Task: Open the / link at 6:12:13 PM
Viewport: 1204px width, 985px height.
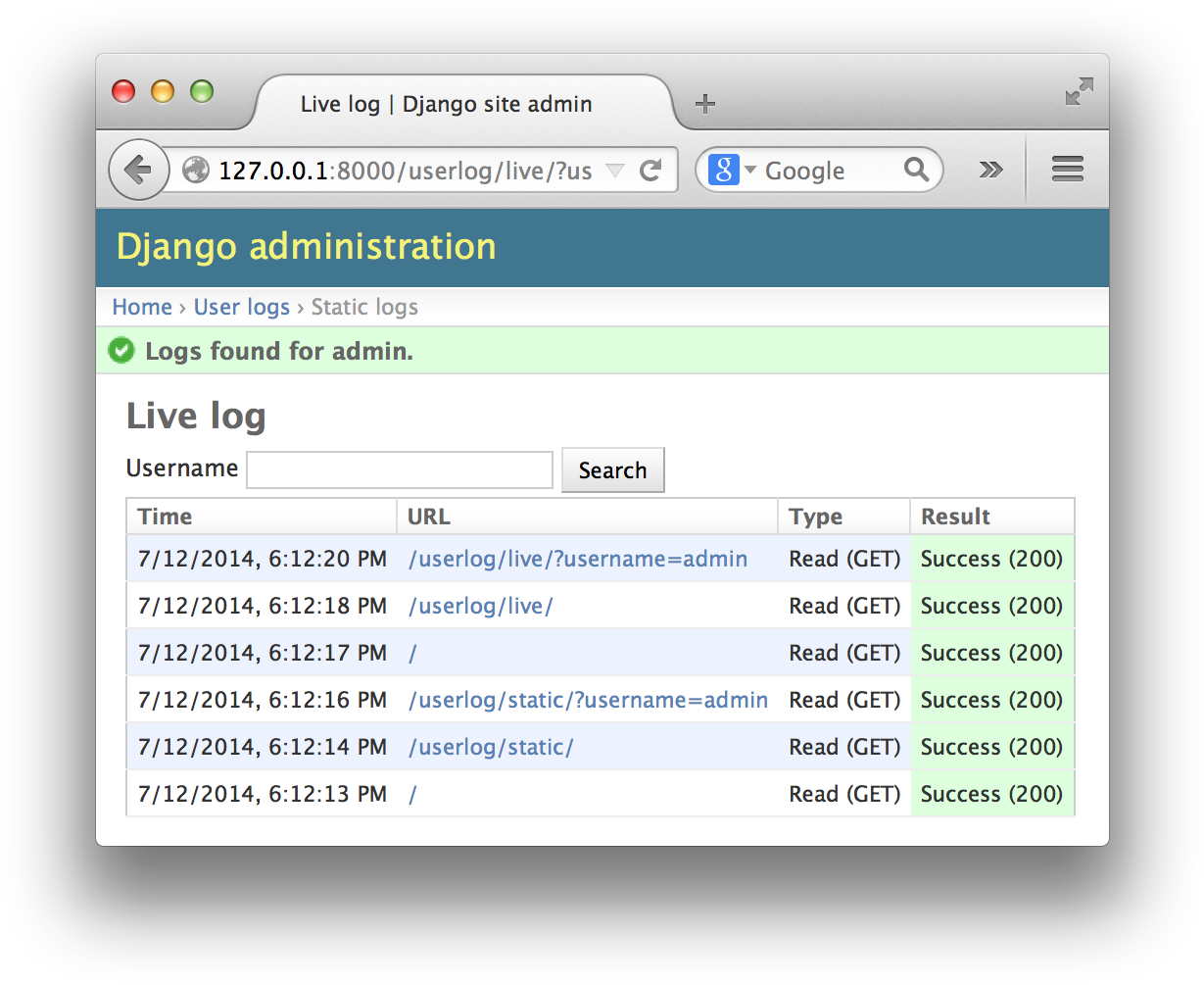Action: tap(412, 794)
